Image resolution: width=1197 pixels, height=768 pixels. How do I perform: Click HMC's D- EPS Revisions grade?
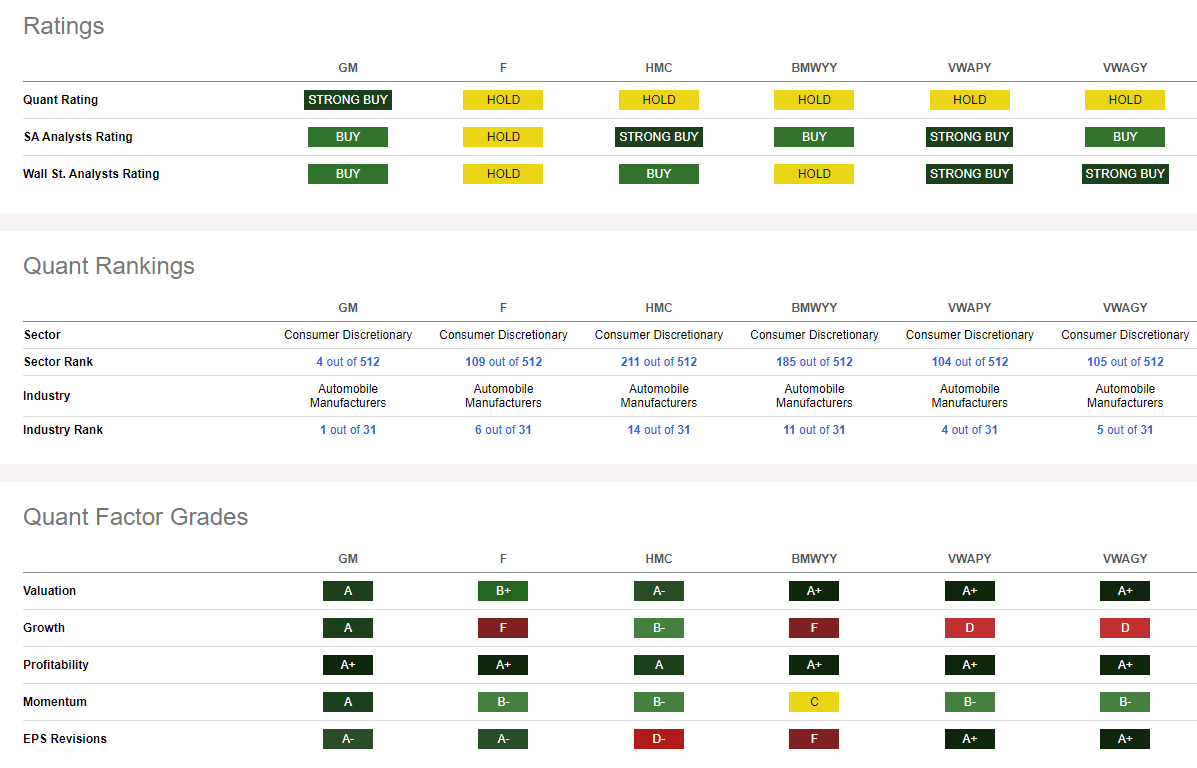coord(659,739)
